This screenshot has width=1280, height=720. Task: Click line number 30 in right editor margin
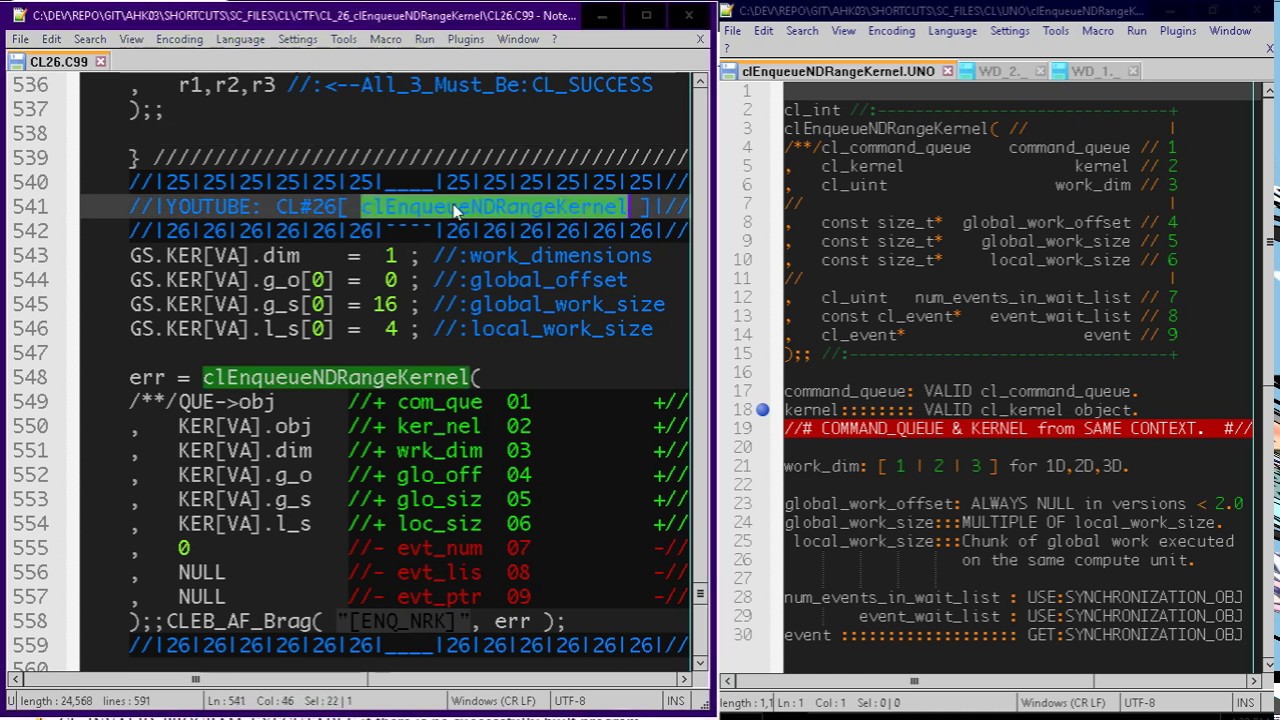[742, 635]
